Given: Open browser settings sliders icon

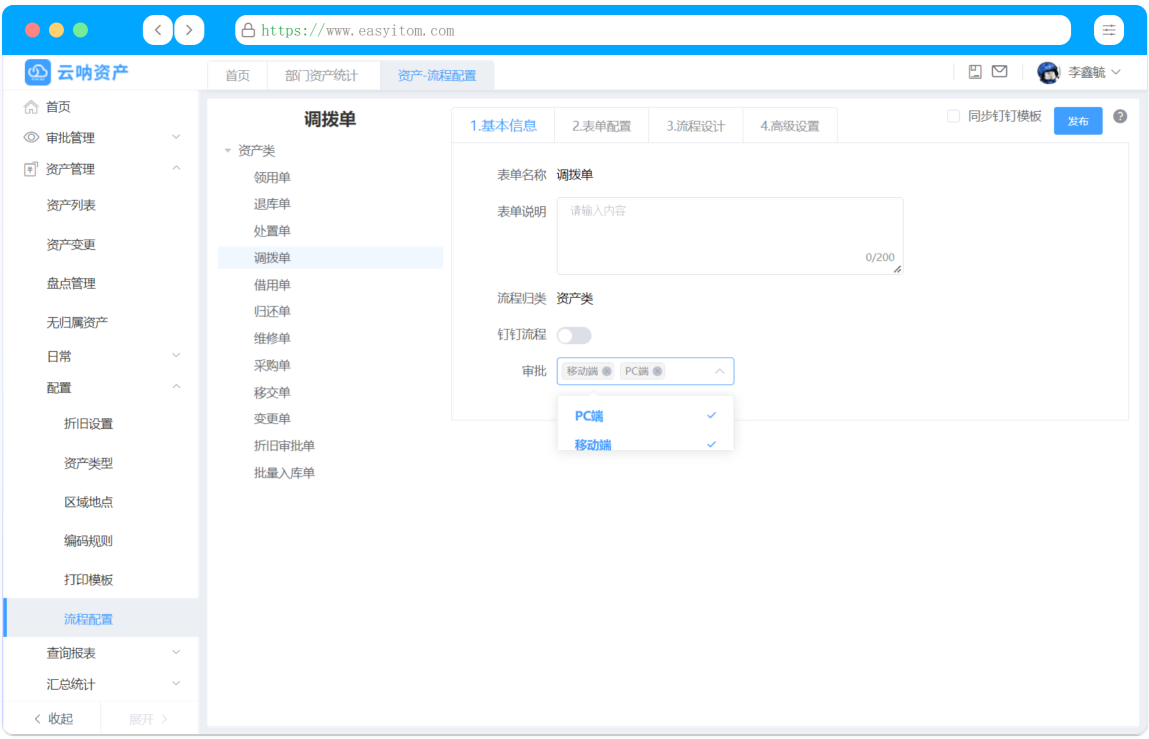Looking at the screenshot, I should coord(1108,30).
